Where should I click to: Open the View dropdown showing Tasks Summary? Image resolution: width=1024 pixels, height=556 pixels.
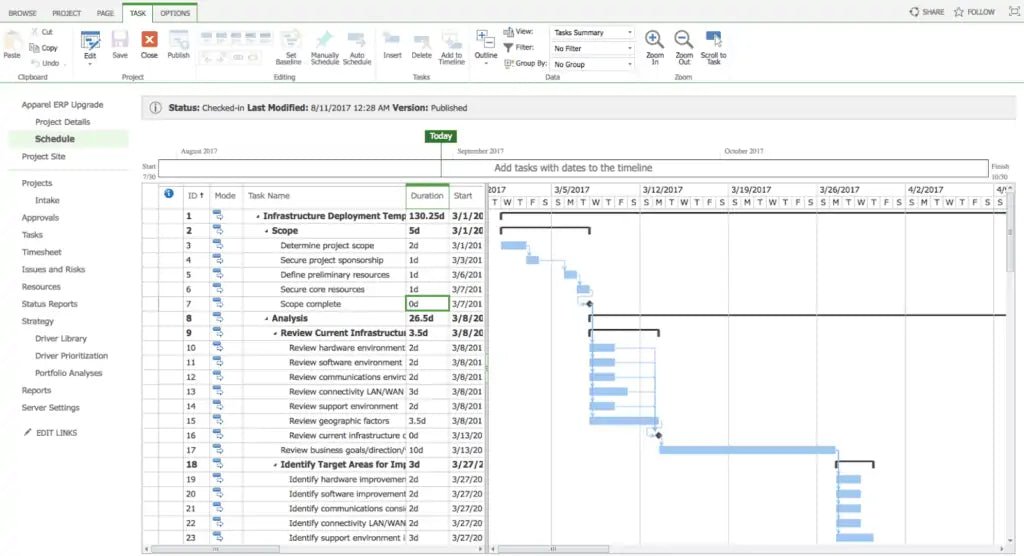(x=592, y=32)
